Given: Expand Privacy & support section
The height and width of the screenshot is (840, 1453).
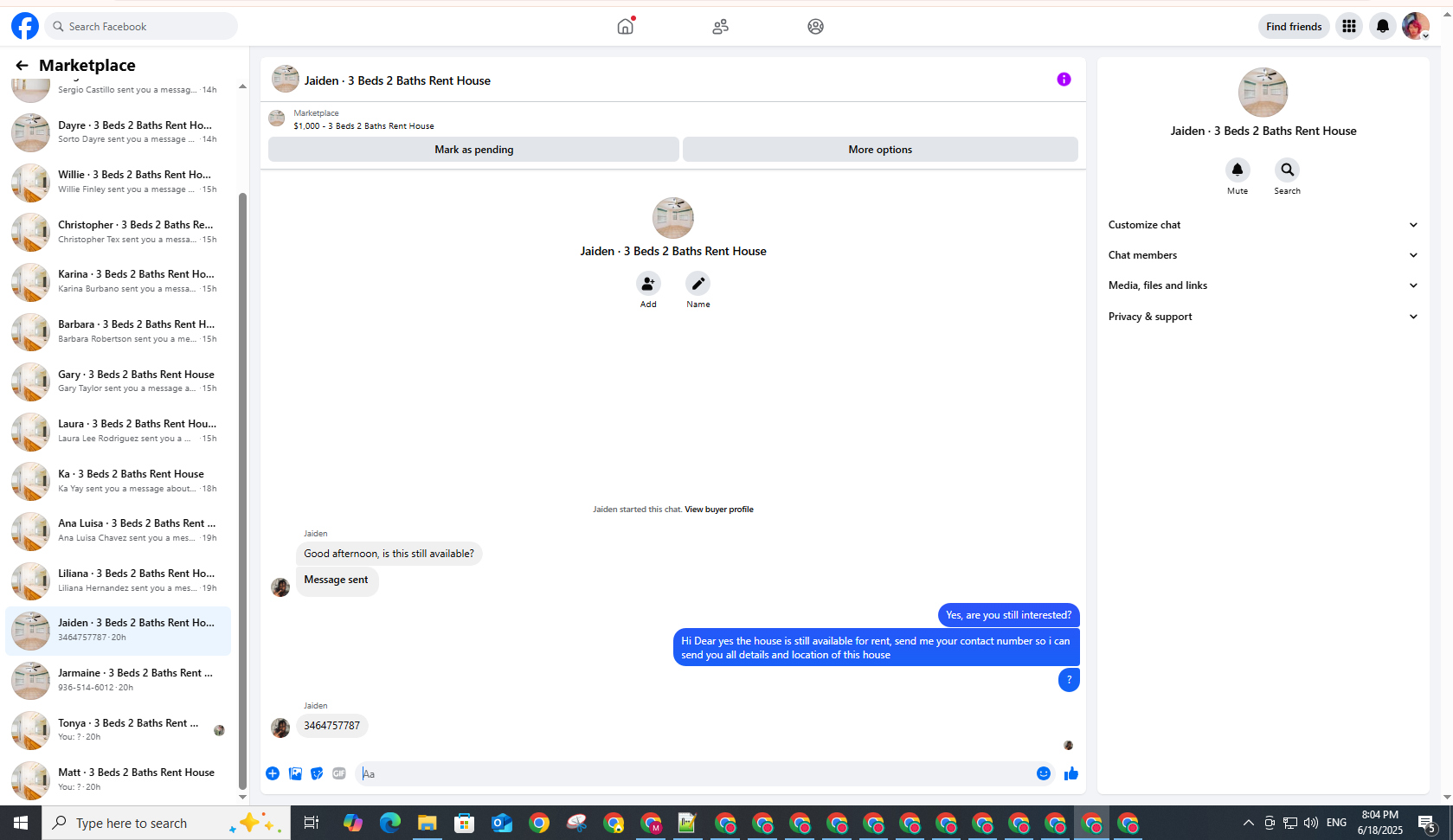Looking at the screenshot, I should pyautogui.click(x=1263, y=317).
